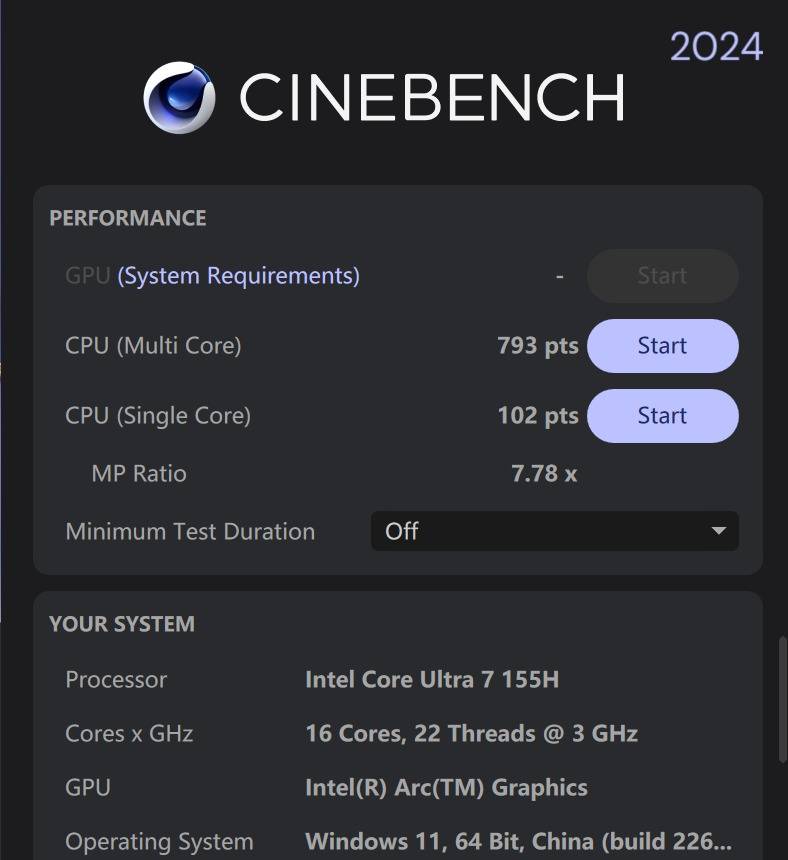This screenshot has height=860, width=788.
Task: Click the 102 pts single core score
Action: (537, 416)
